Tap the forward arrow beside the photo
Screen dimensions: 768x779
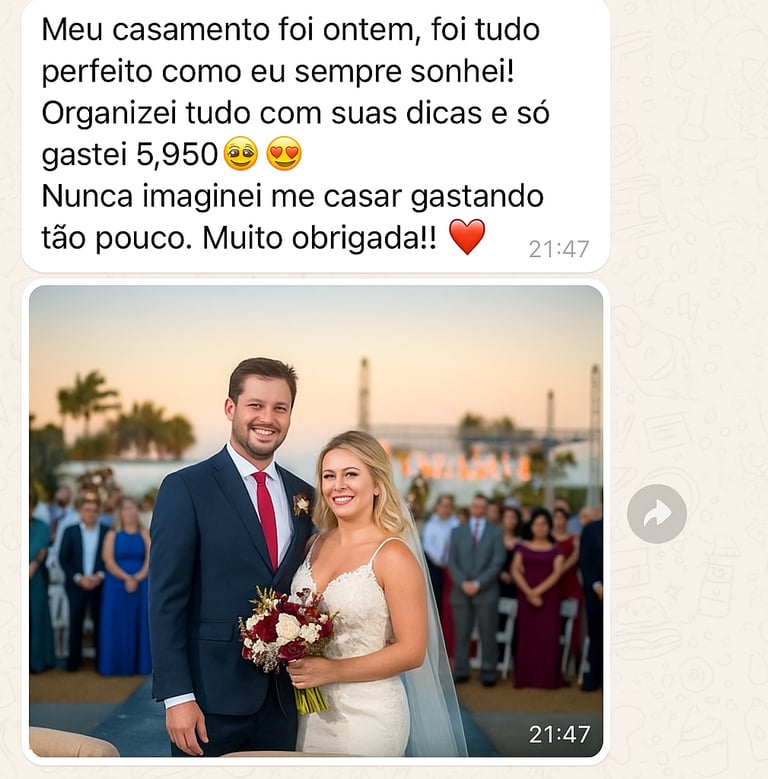click(x=657, y=514)
